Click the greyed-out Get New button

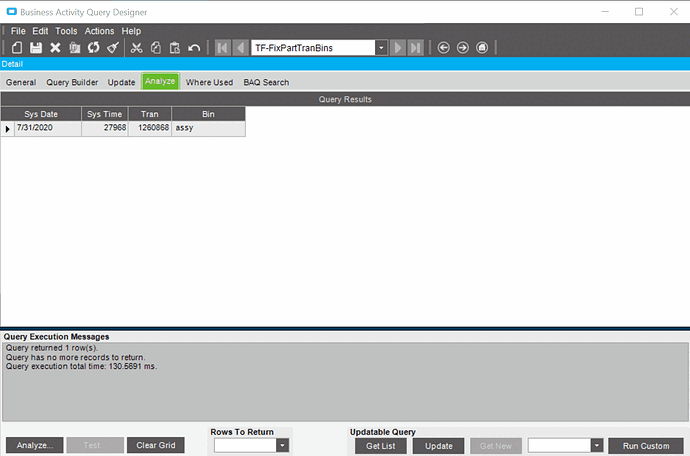pyautogui.click(x=496, y=446)
